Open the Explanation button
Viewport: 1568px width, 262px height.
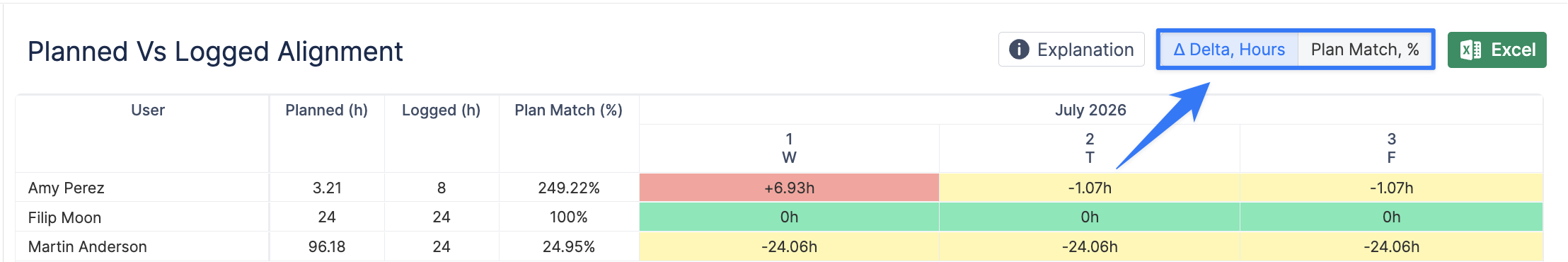pyautogui.click(x=1071, y=50)
